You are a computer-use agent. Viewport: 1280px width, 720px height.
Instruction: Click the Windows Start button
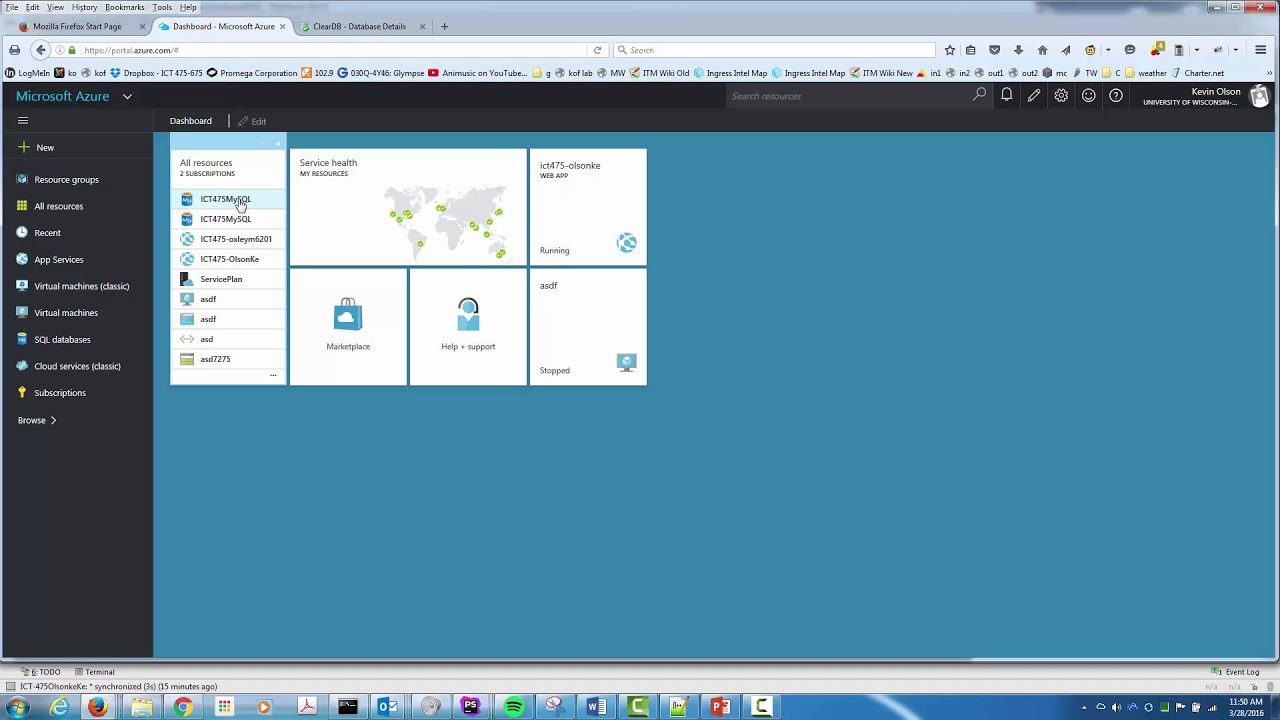click(17, 707)
